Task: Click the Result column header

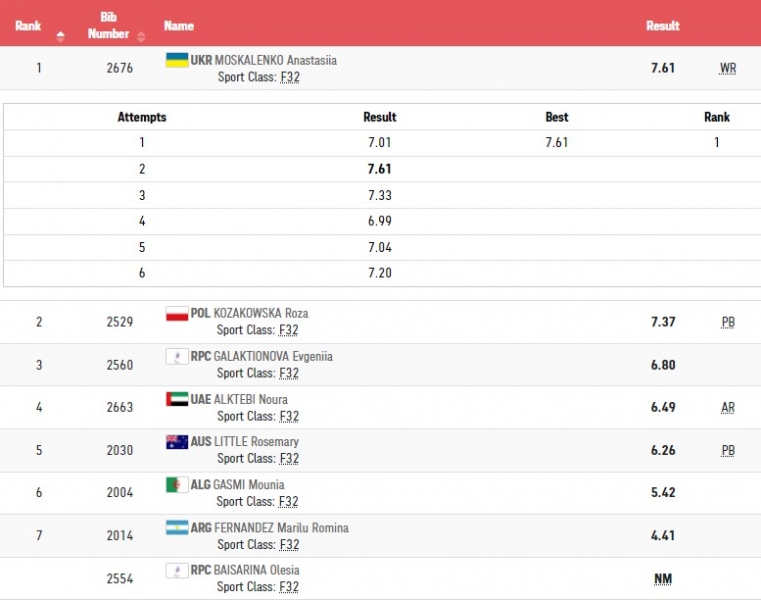Action: click(x=662, y=26)
